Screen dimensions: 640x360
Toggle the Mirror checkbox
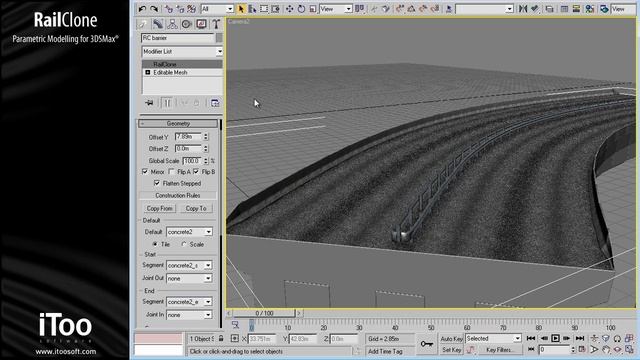click(145, 172)
